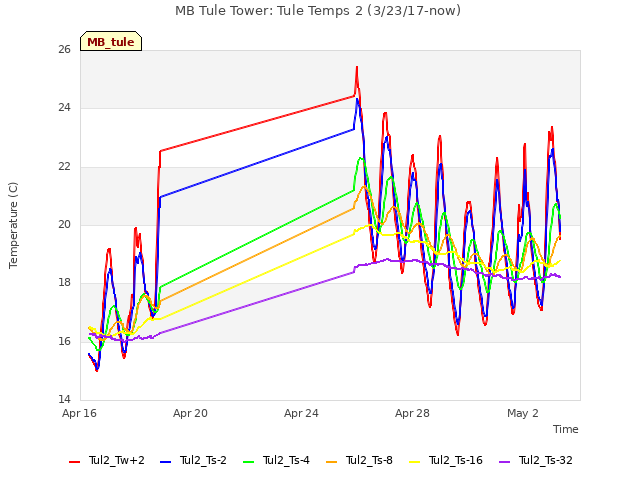Click the MB_tule annotation box

point(111,41)
